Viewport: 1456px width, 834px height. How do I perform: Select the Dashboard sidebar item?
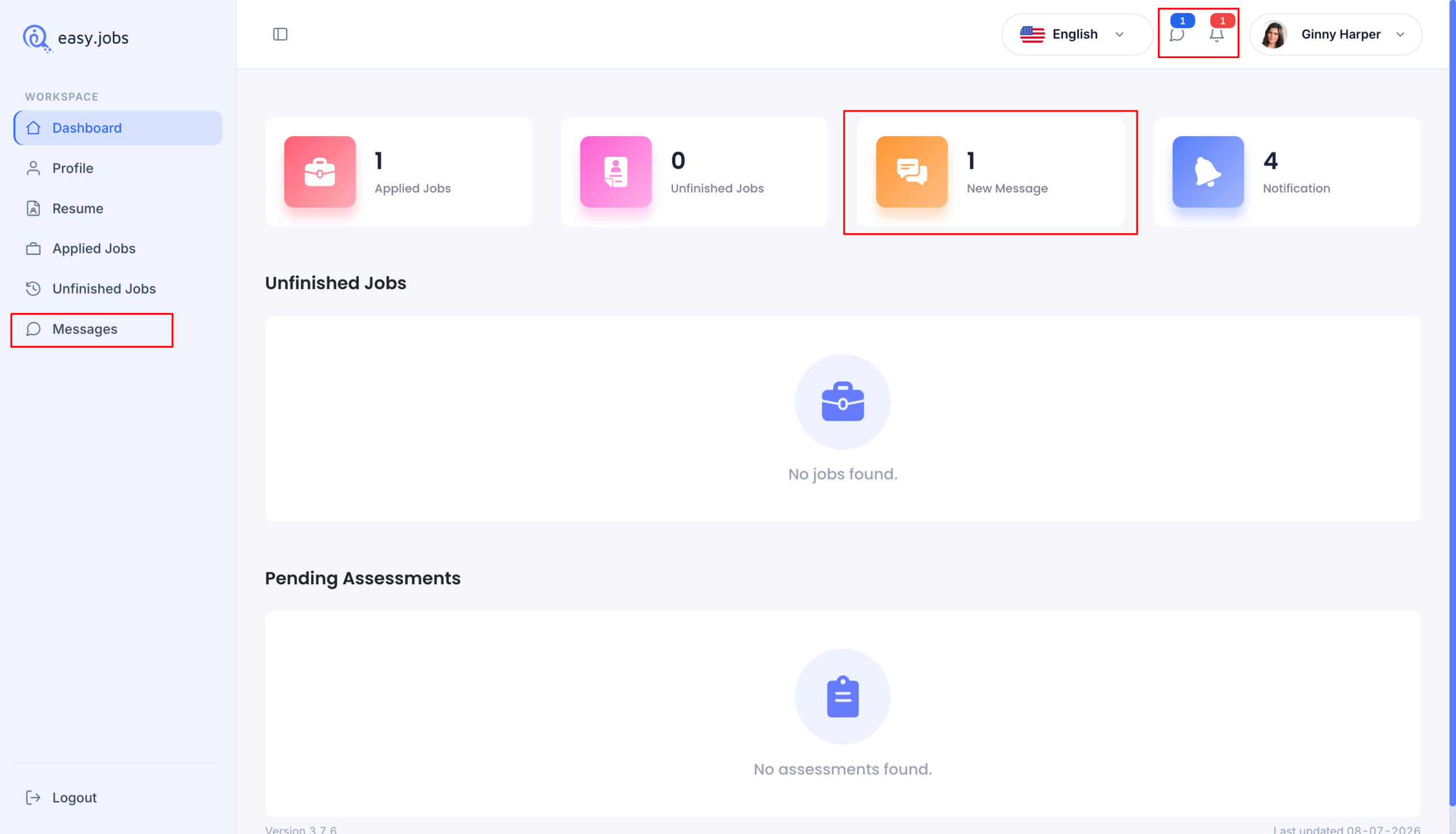click(x=117, y=128)
